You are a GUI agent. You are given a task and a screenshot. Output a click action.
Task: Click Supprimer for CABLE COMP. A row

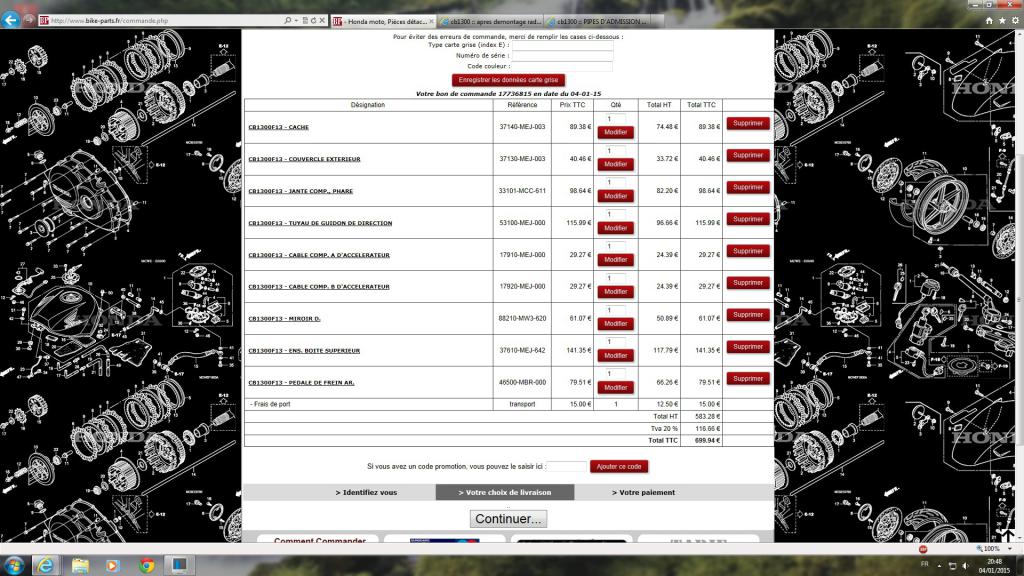pyautogui.click(x=748, y=251)
